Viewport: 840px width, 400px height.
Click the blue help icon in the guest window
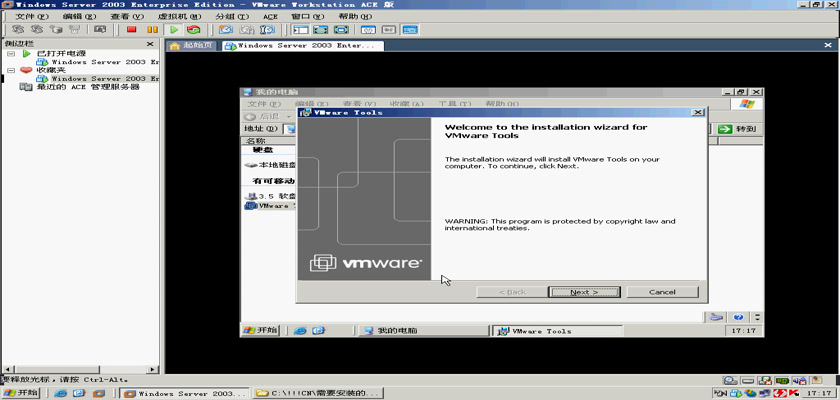[x=738, y=317]
